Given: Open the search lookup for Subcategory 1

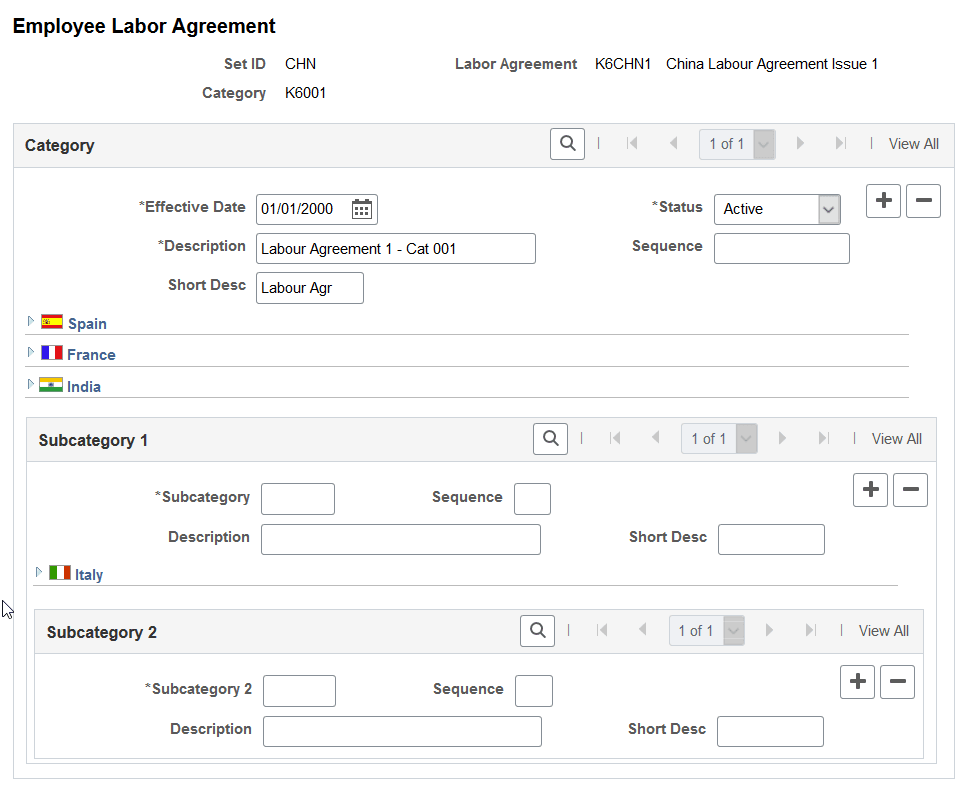Looking at the screenshot, I should [x=550, y=438].
